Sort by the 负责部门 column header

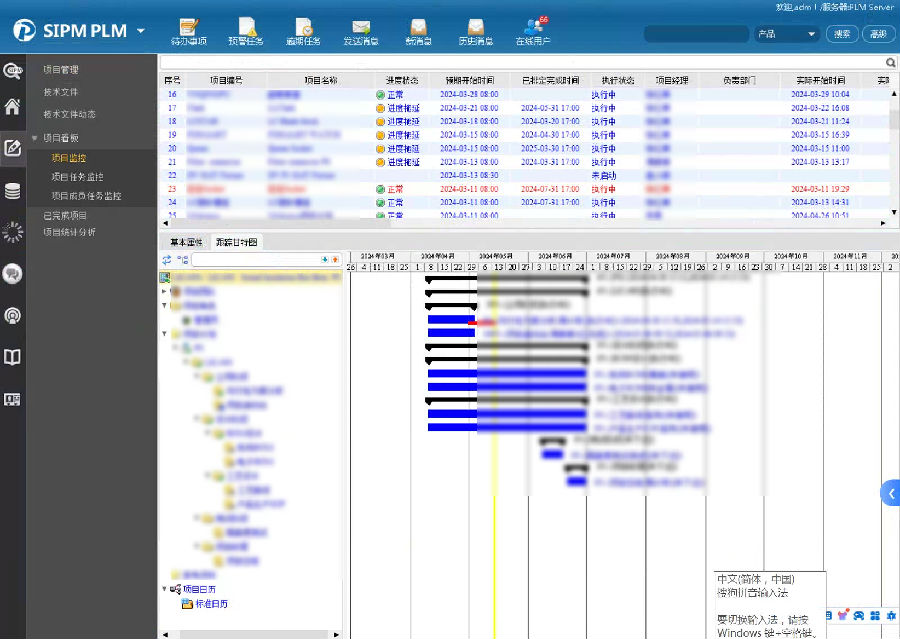739,80
